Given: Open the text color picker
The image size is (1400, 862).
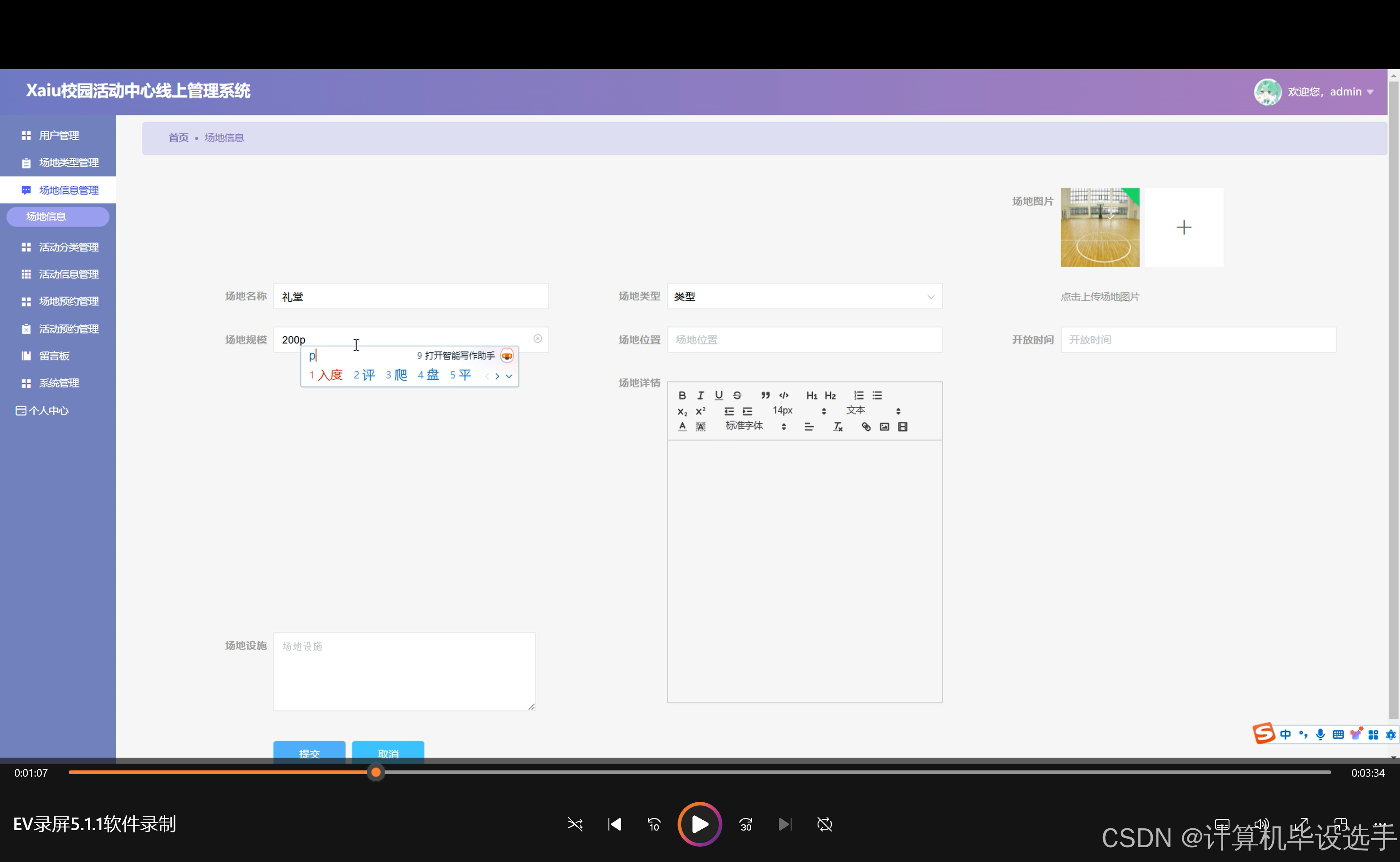Looking at the screenshot, I should (682, 427).
